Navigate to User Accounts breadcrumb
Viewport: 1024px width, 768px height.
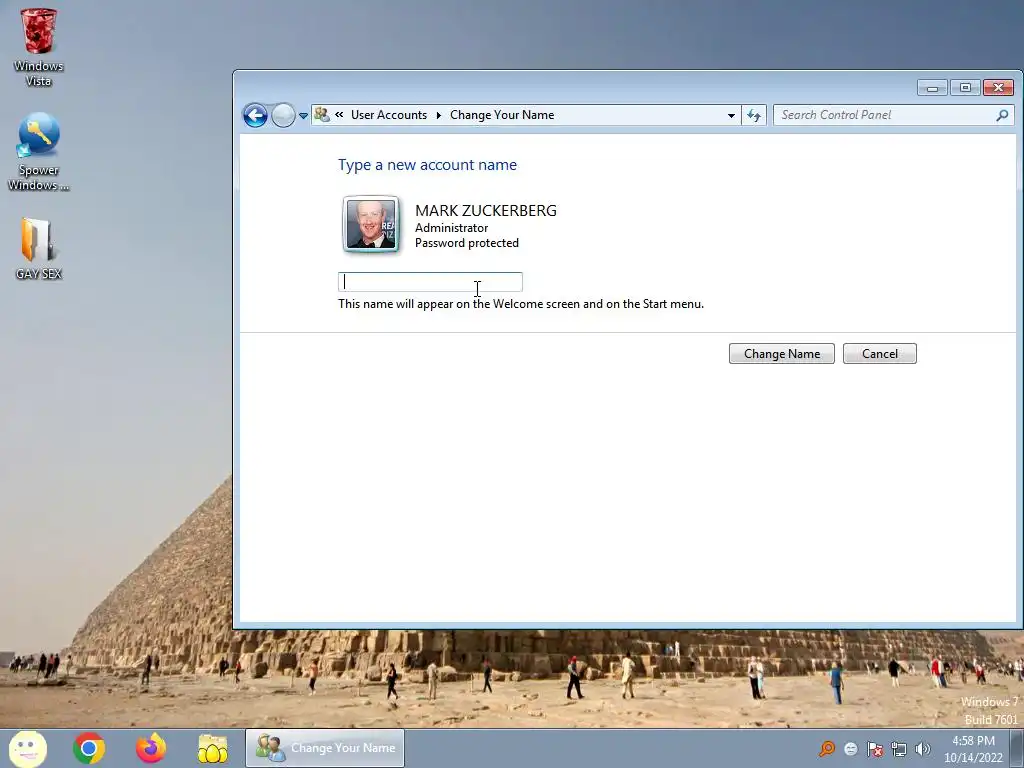tap(389, 115)
